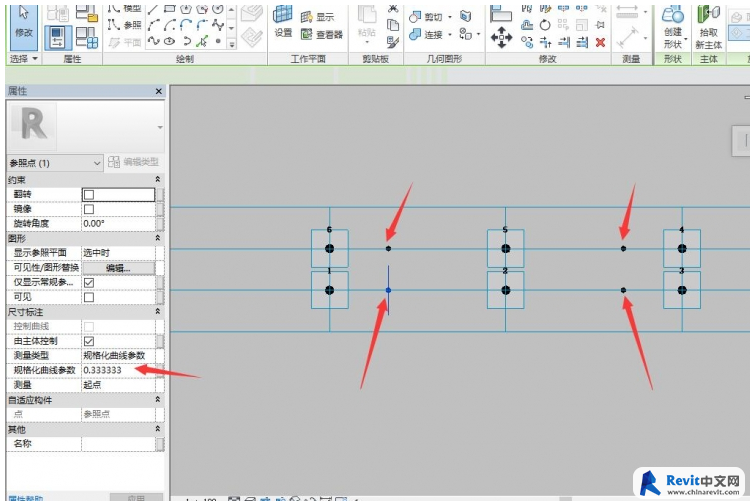This screenshot has height=504, width=750.
Task: Select the Move tool
Action: pyautogui.click(x=501, y=37)
